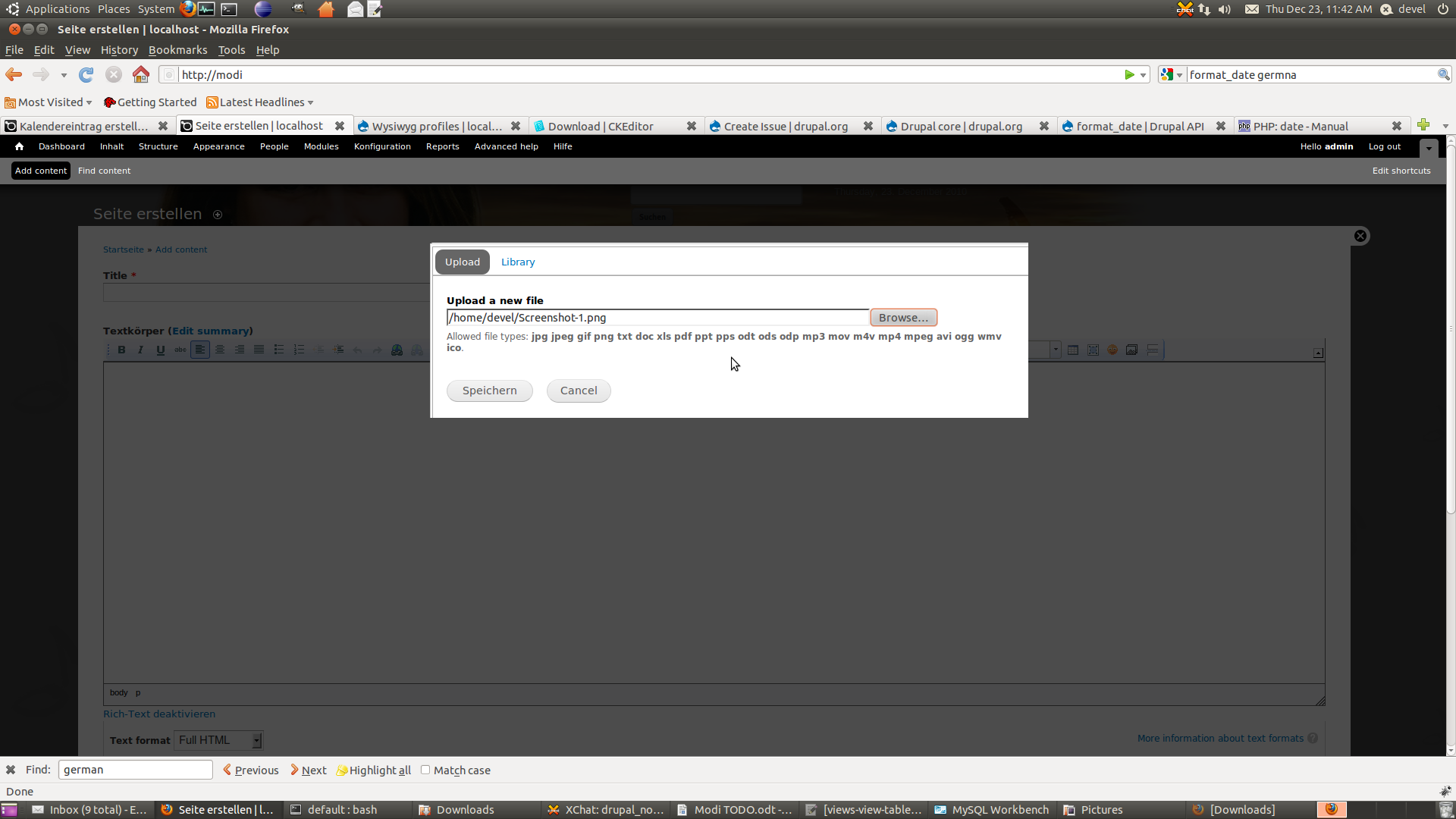Viewport: 1456px width, 819px height.
Task: Apply italic formatting
Action: point(140,350)
